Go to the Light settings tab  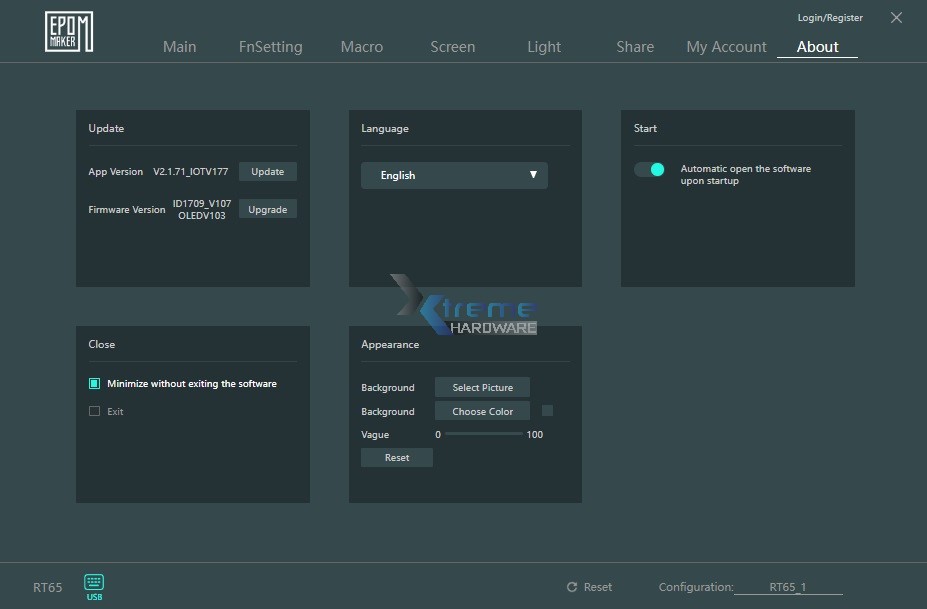(543, 46)
